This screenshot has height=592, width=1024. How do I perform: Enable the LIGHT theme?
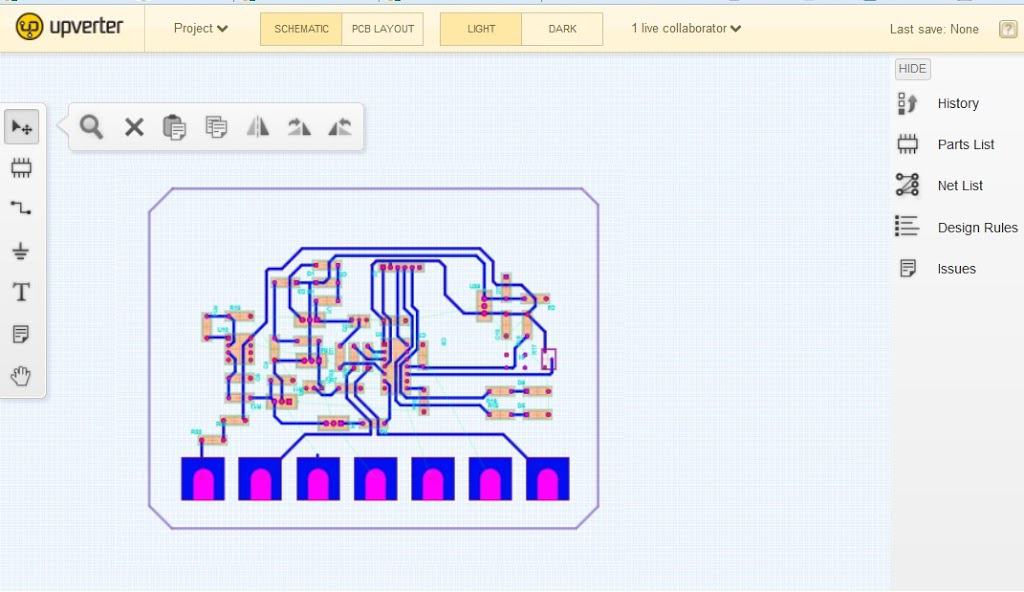479,28
